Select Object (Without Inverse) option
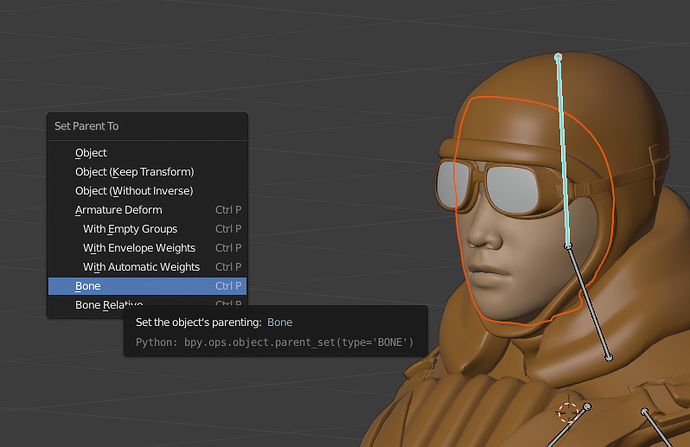 coord(147,191)
